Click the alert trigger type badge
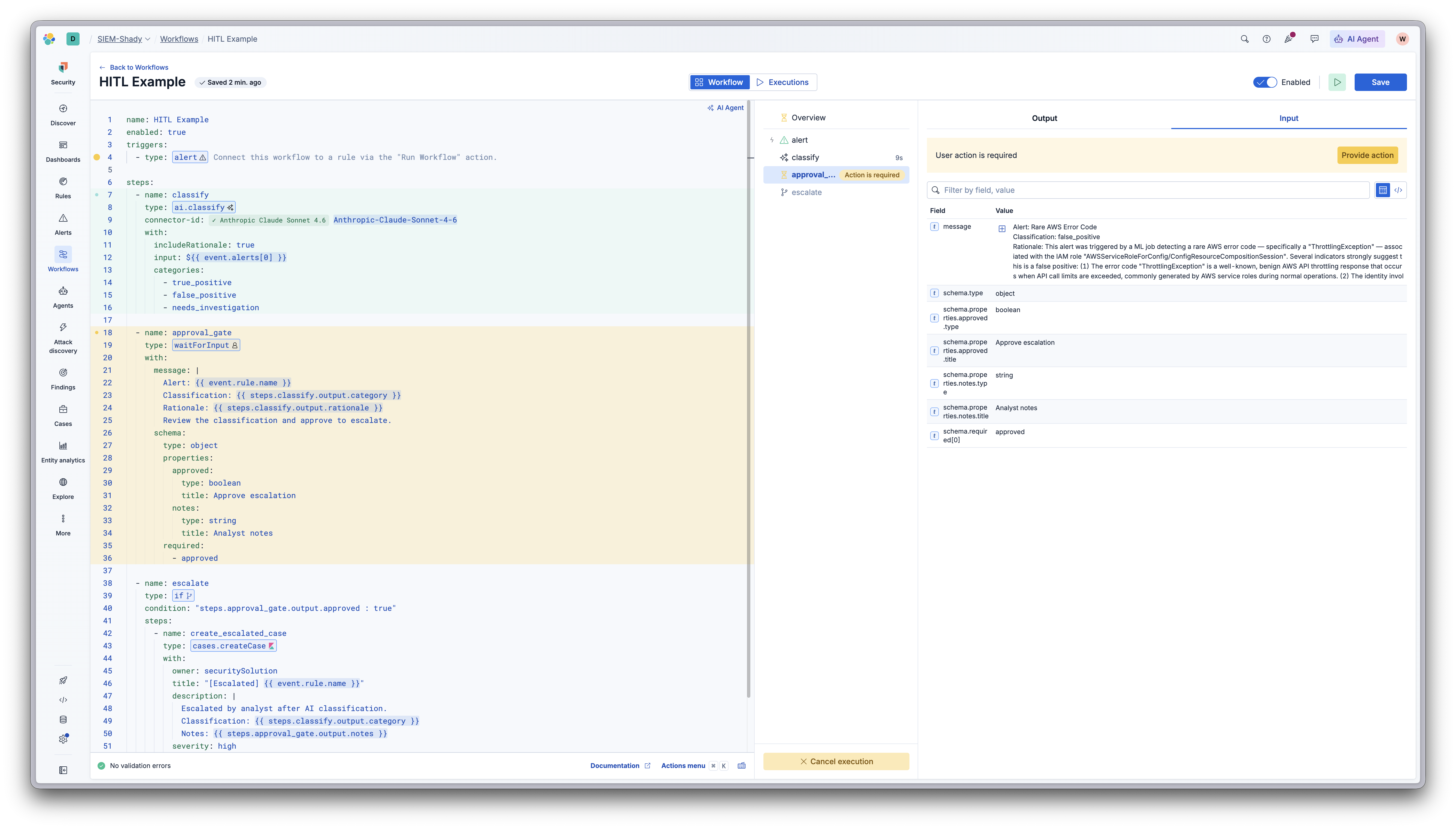Screen dimensions: 1456x829 point(190,157)
